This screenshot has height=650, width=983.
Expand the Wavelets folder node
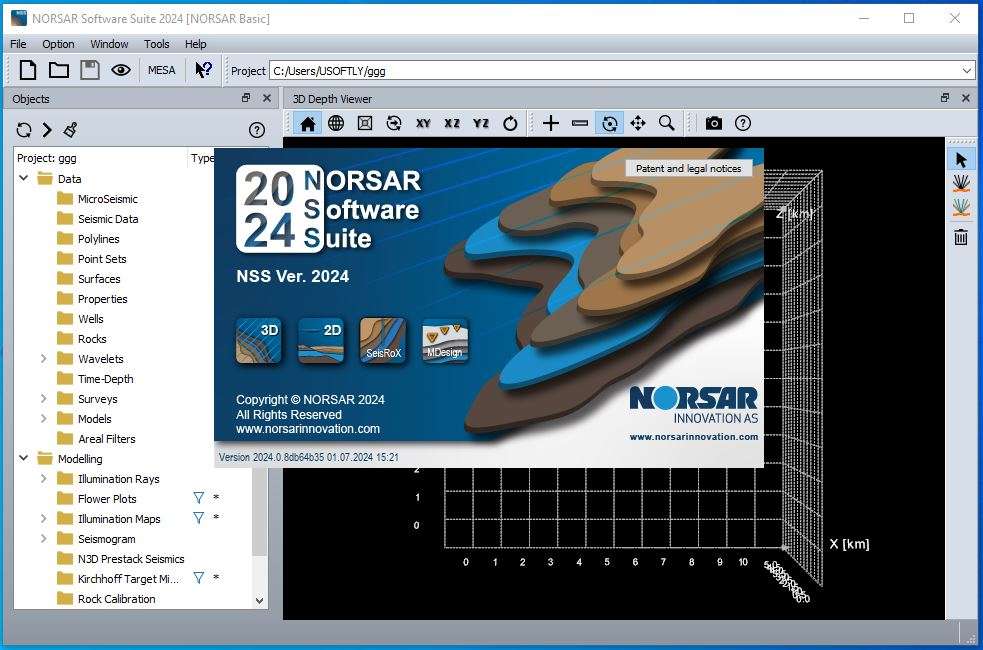point(43,359)
